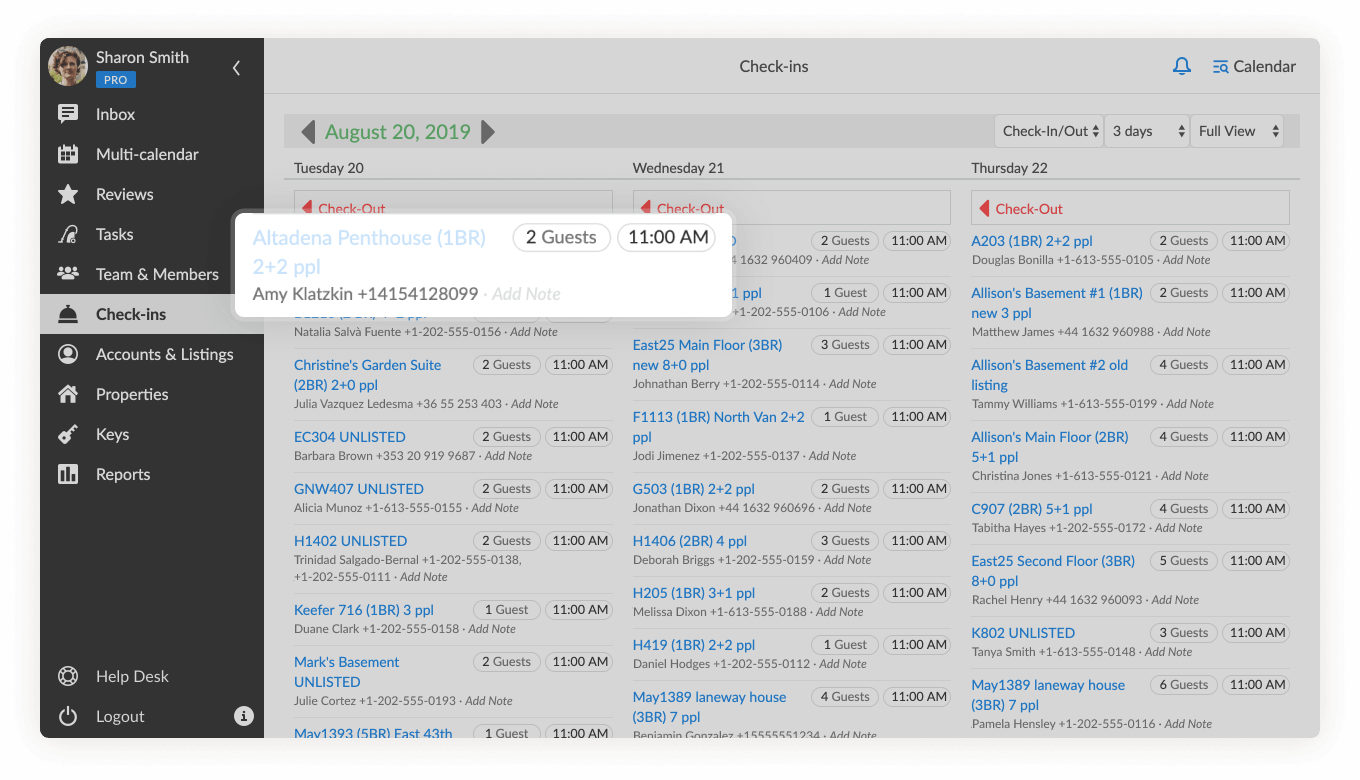Click the Team & Members people icon
Image resolution: width=1360 pixels, height=780 pixels.
68,274
